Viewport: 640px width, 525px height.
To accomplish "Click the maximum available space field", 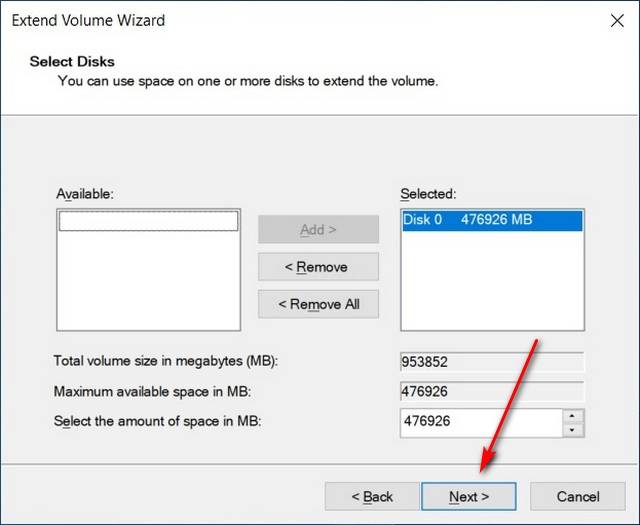I will pyautogui.click(x=491, y=391).
